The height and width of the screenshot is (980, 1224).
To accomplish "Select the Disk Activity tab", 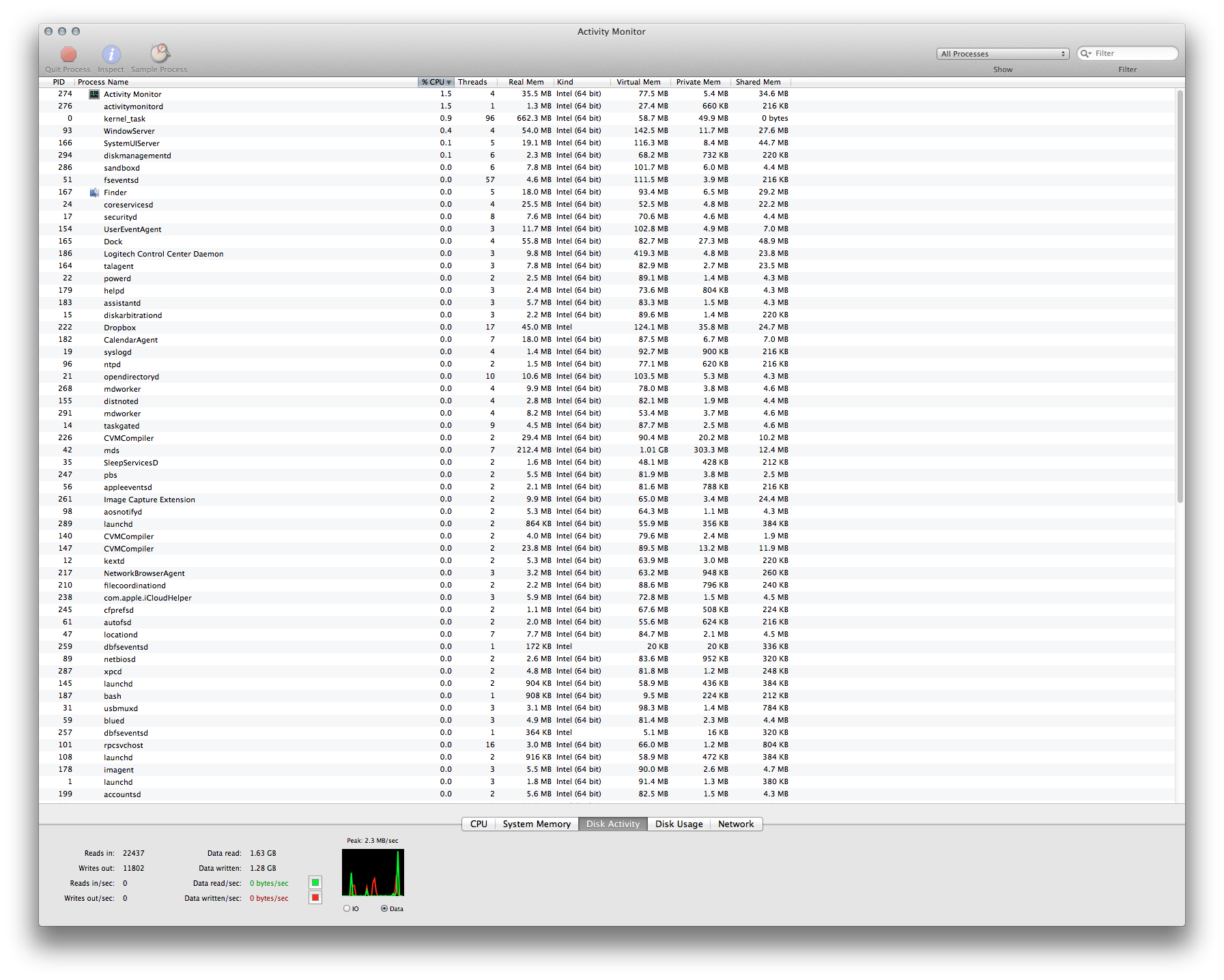I will [x=613, y=824].
